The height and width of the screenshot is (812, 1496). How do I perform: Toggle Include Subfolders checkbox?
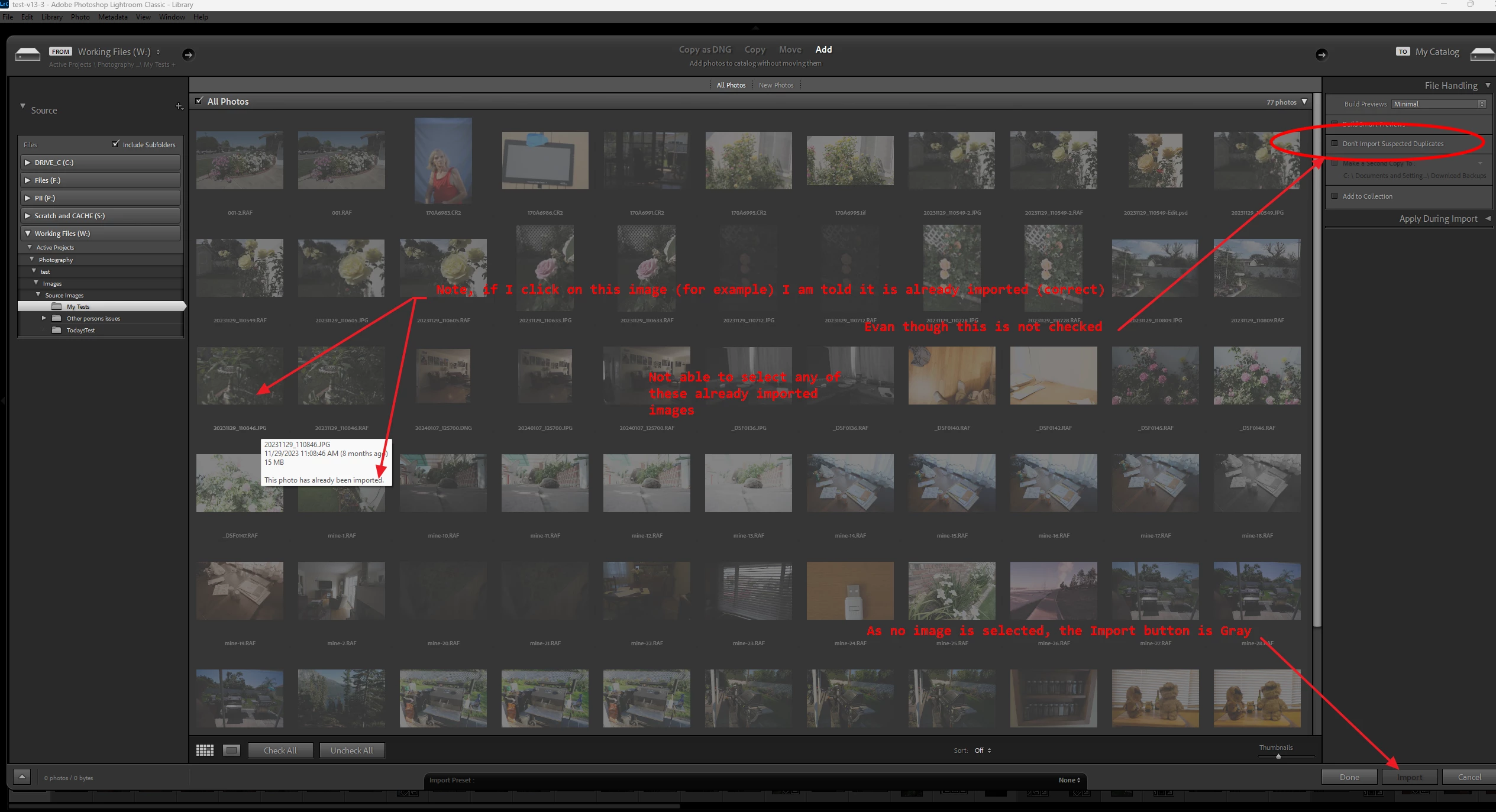click(x=116, y=144)
